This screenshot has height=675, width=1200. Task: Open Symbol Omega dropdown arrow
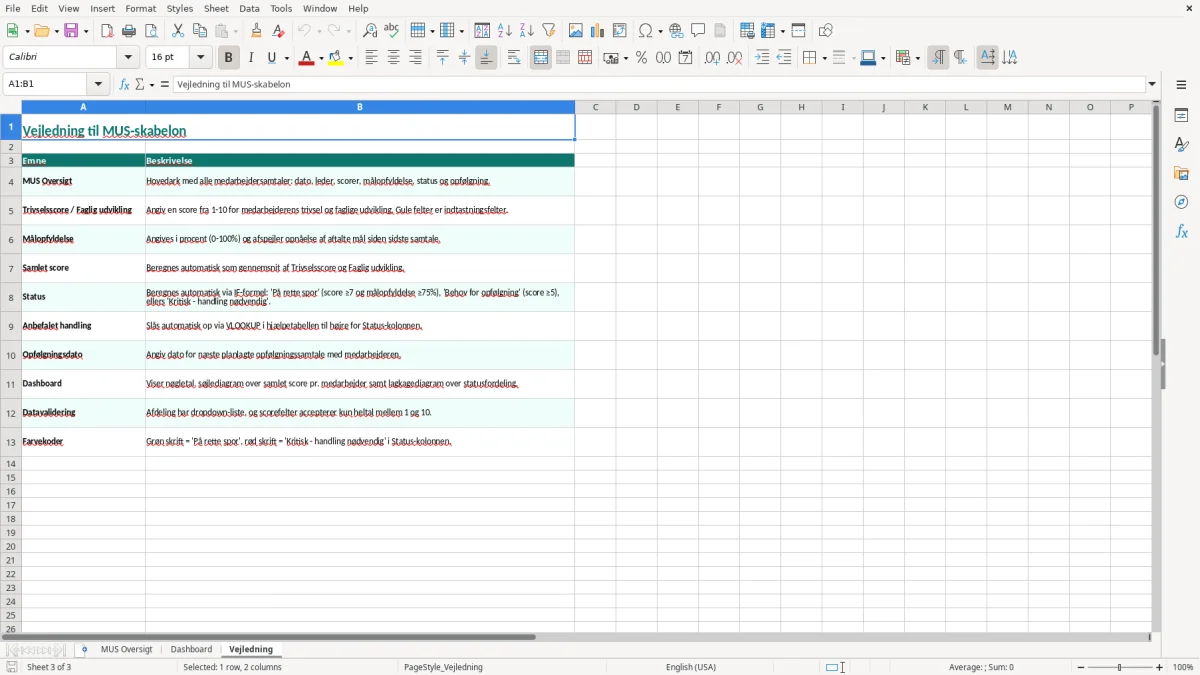659,31
